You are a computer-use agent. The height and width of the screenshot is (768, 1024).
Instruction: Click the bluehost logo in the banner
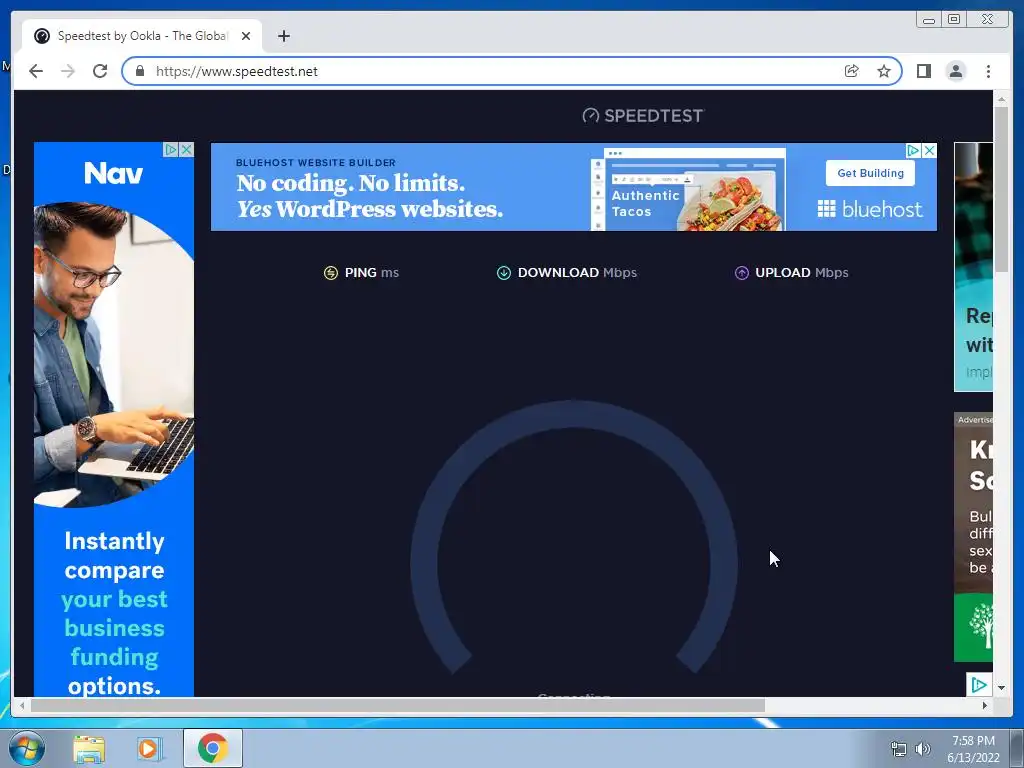(x=871, y=210)
